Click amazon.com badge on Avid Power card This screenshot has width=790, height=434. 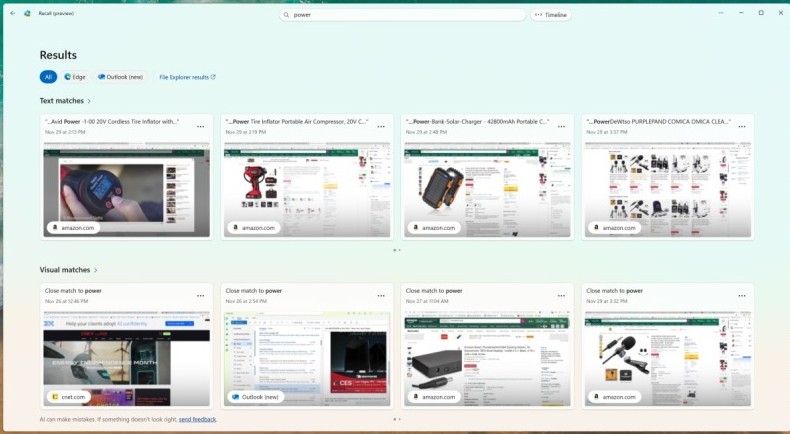74,228
